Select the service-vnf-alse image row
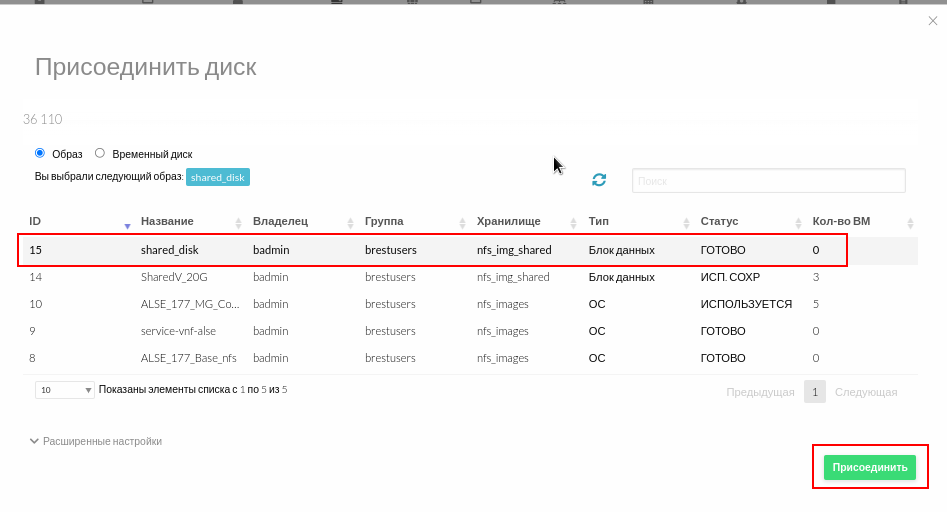The width and height of the screenshot is (947, 512). click(x=178, y=331)
